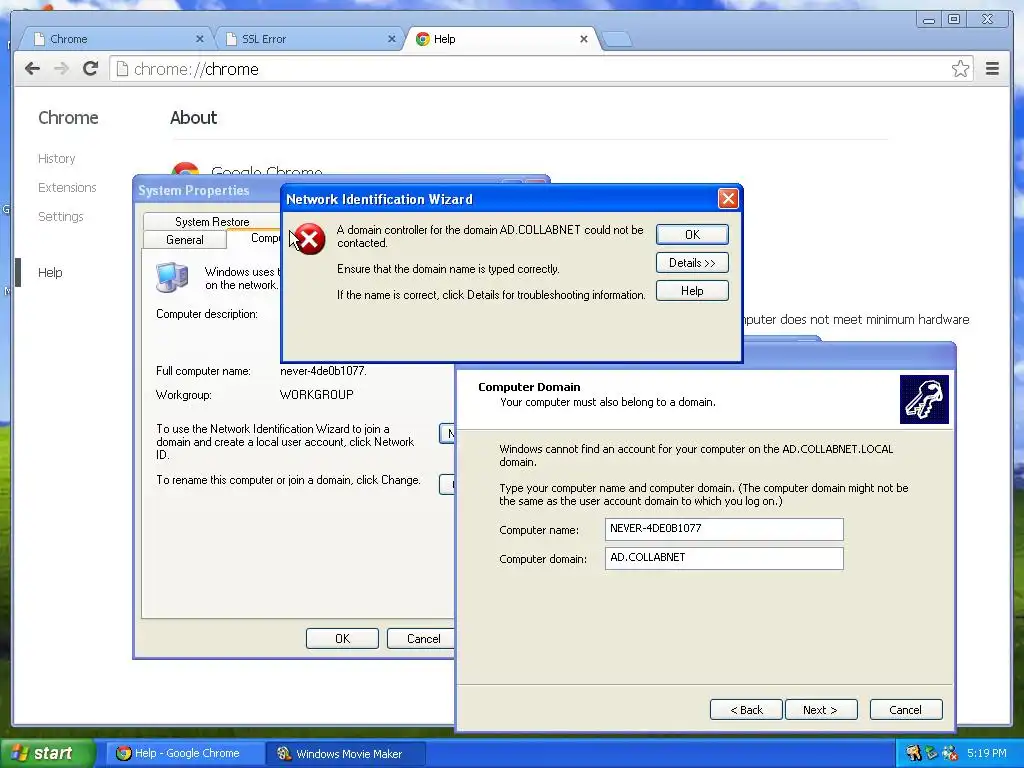Reload the page in Chrome

91,69
